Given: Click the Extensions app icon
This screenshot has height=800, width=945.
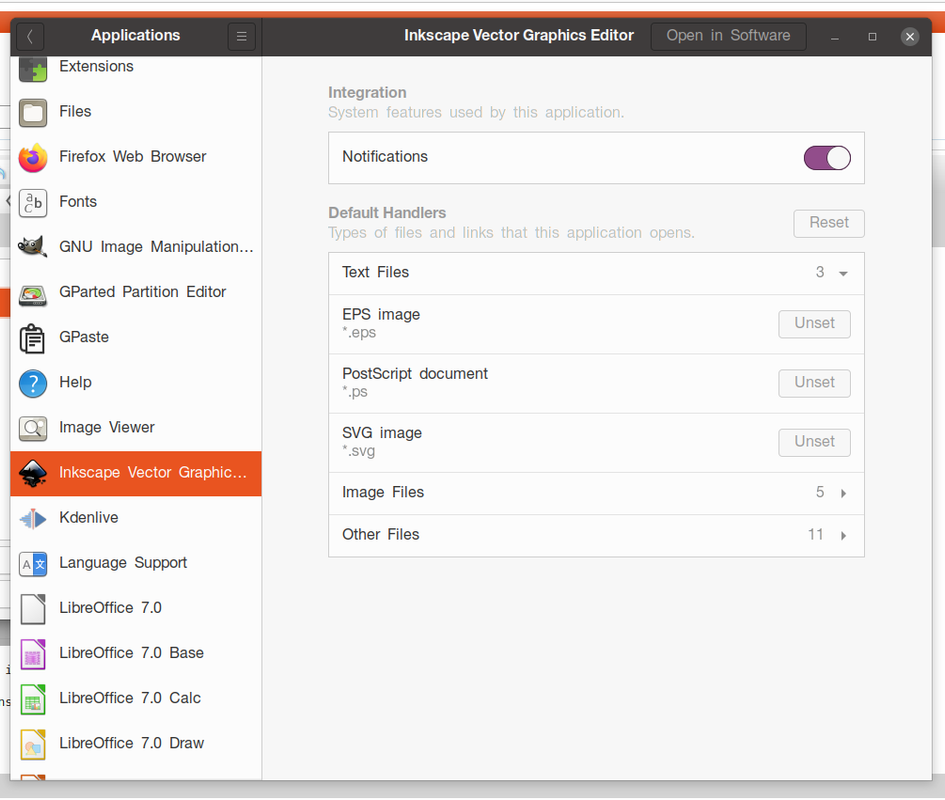Looking at the screenshot, I should point(33,69).
